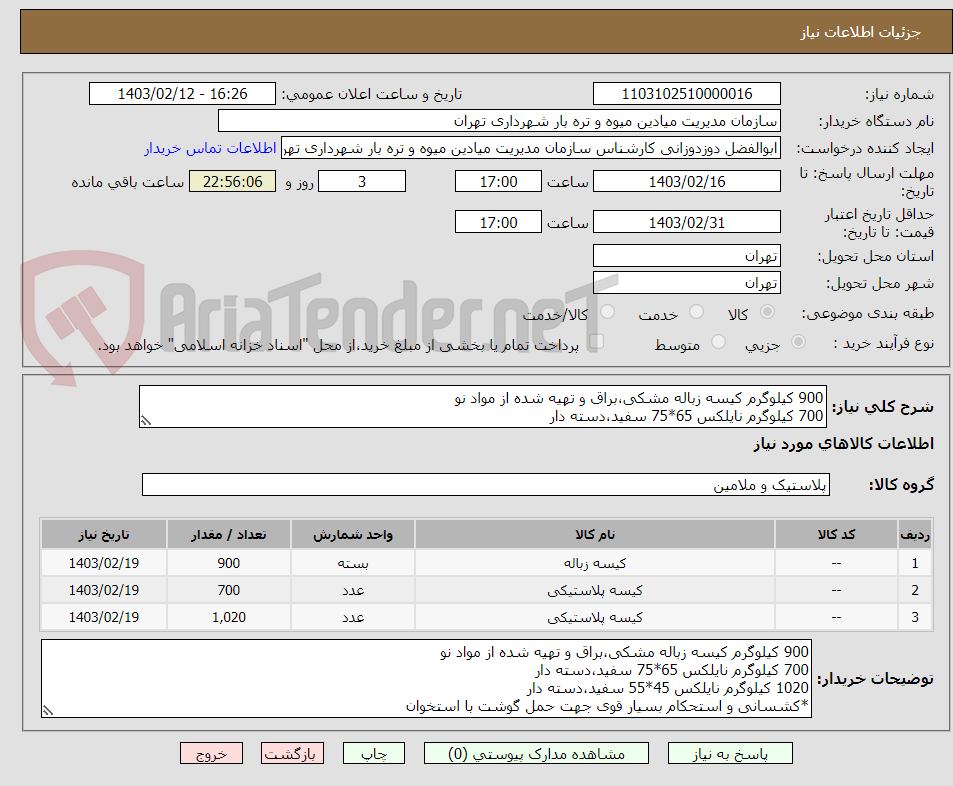Screen dimensions: 953x786
Task: Click the خروج exit button
Action: pos(211,753)
